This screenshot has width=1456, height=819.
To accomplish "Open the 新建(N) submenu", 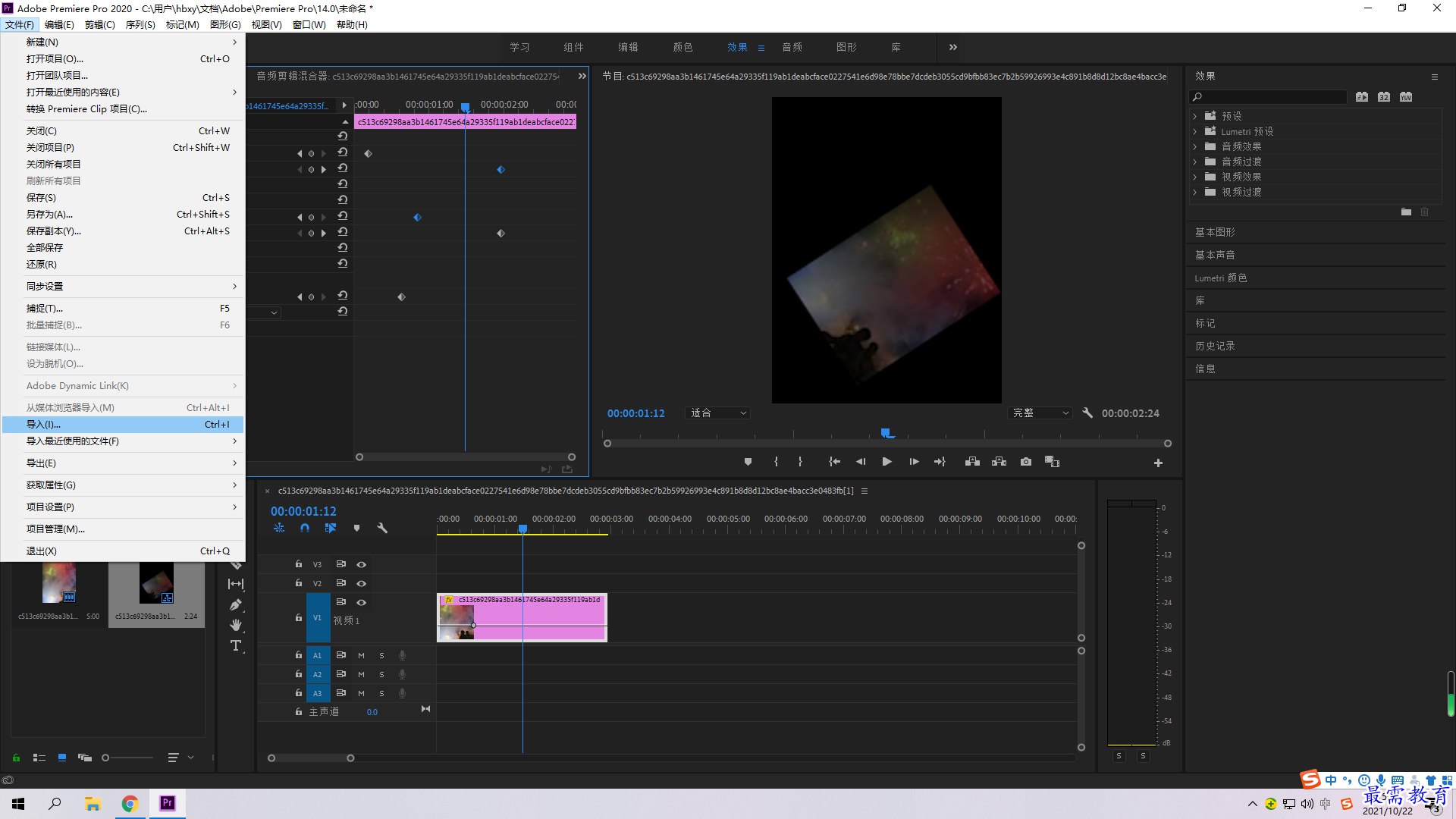I will point(123,42).
